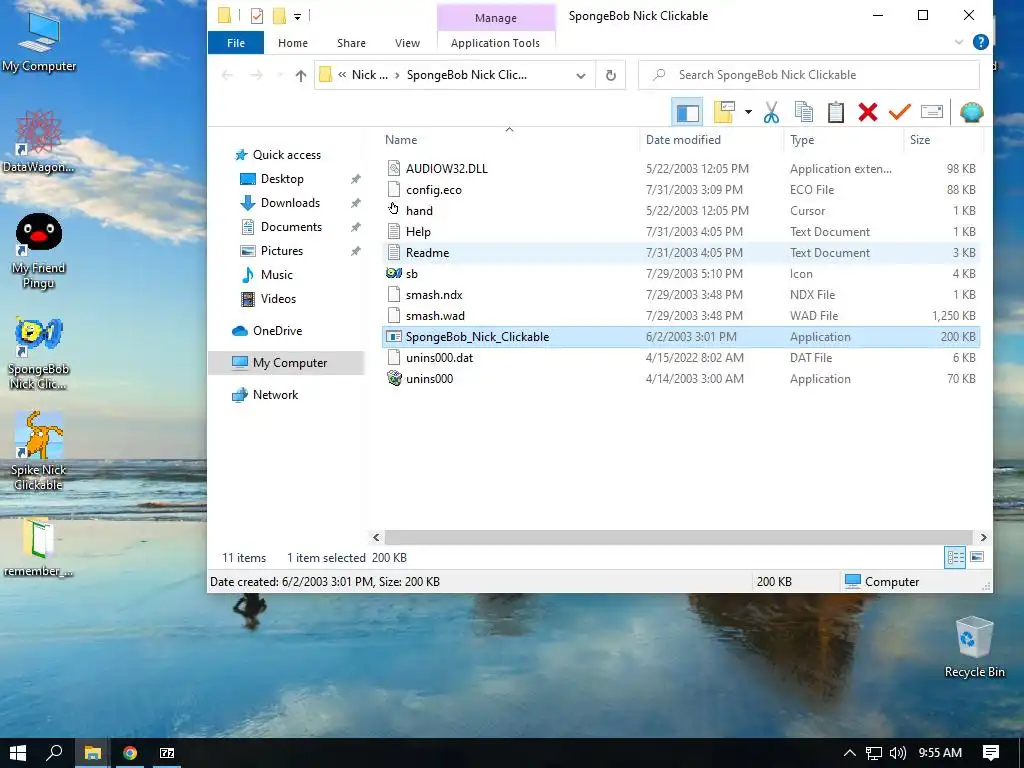1024x768 pixels.
Task: Select Quick access in navigation pane
Action: 287,155
